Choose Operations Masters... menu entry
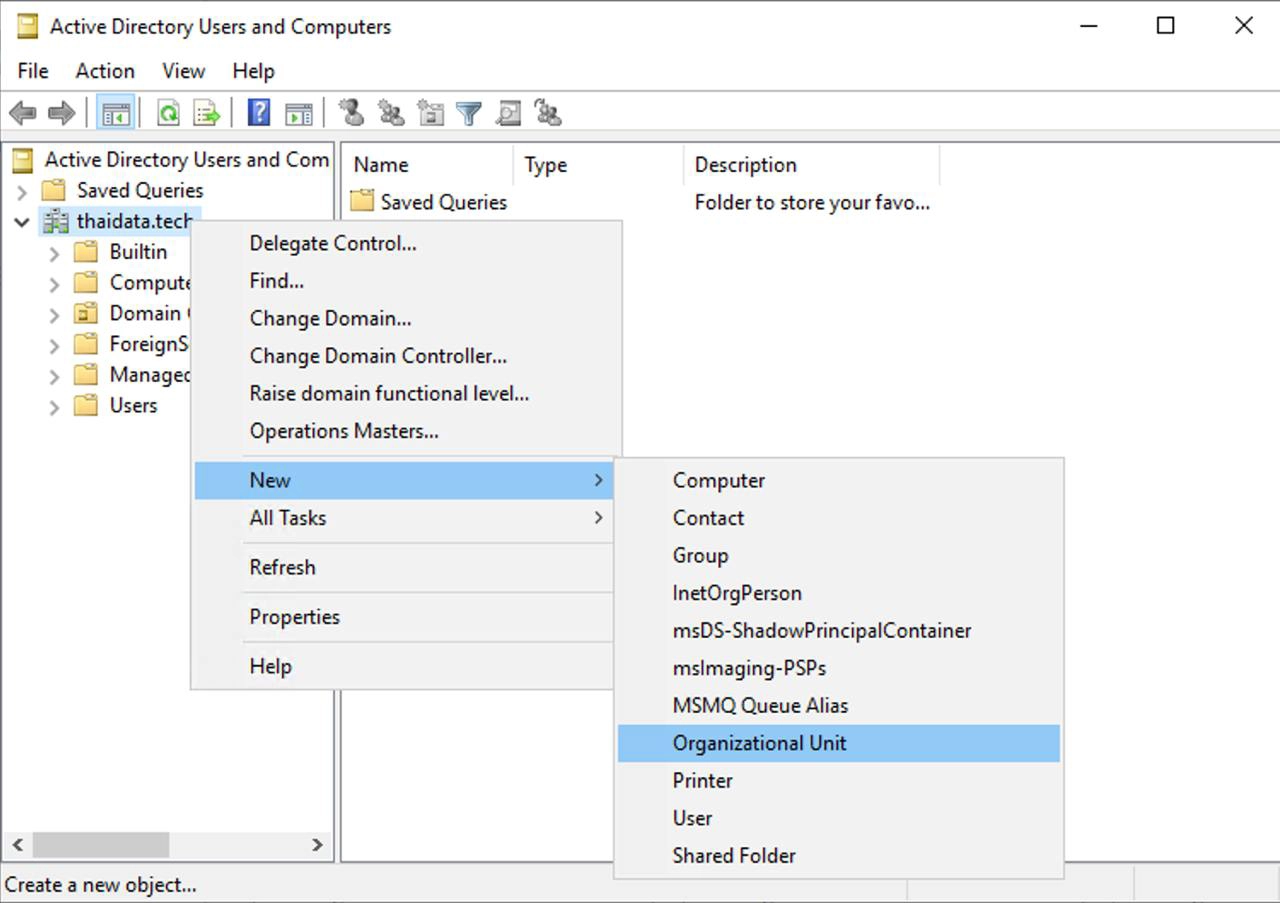Image resolution: width=1280 pixels, height=903 pixels. 407,431
